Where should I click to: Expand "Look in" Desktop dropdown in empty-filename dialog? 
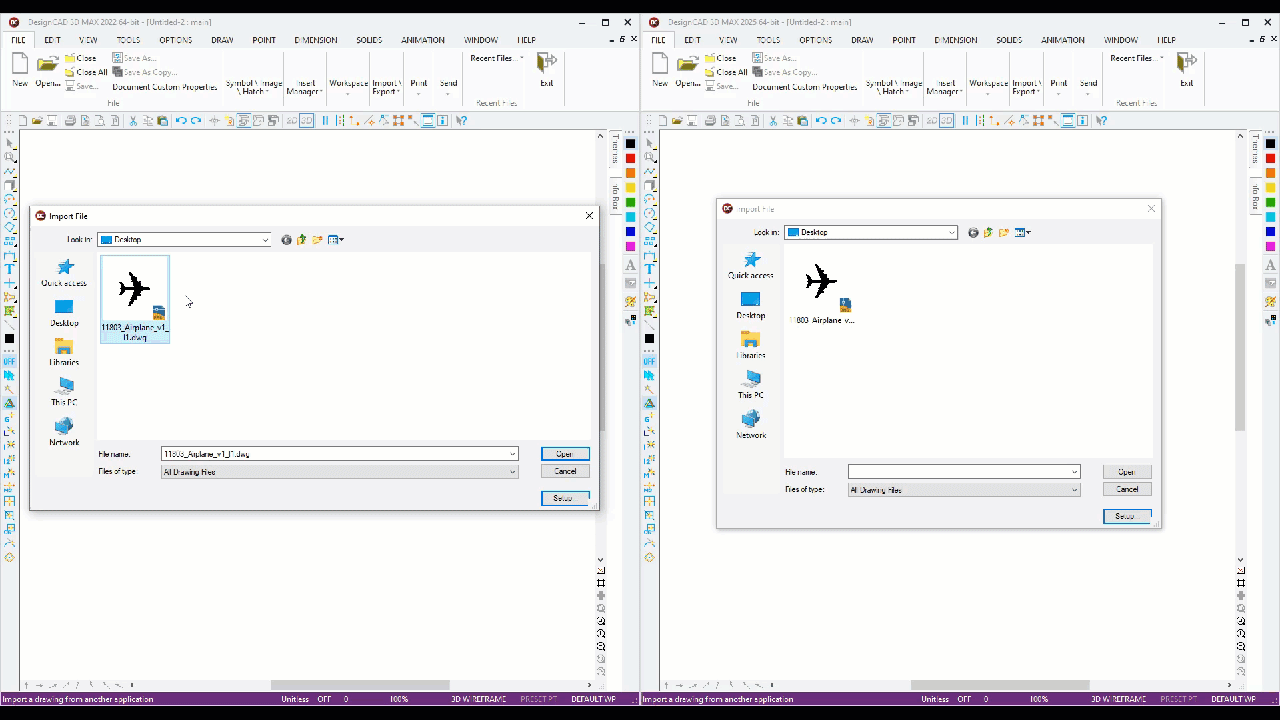click(952, 232)
